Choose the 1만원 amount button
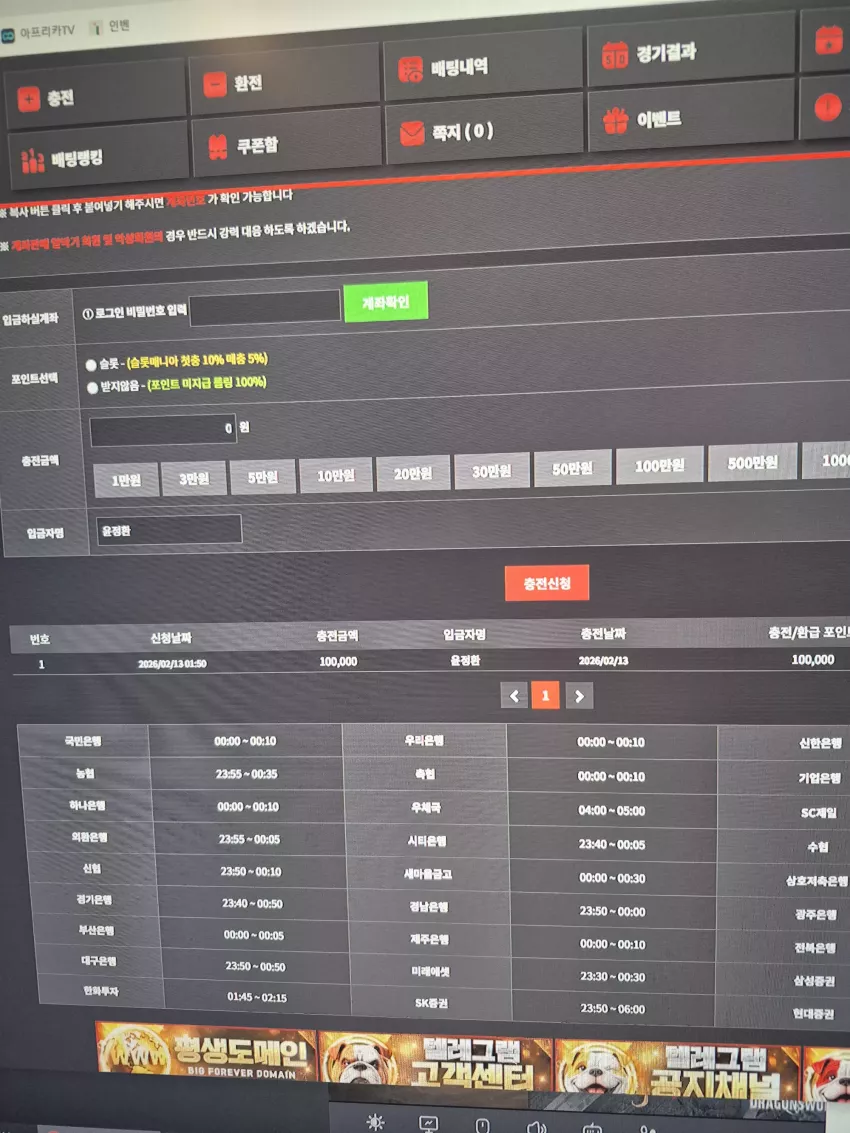The height and width of the screenshot is (1133, 850). pos(126,480)
